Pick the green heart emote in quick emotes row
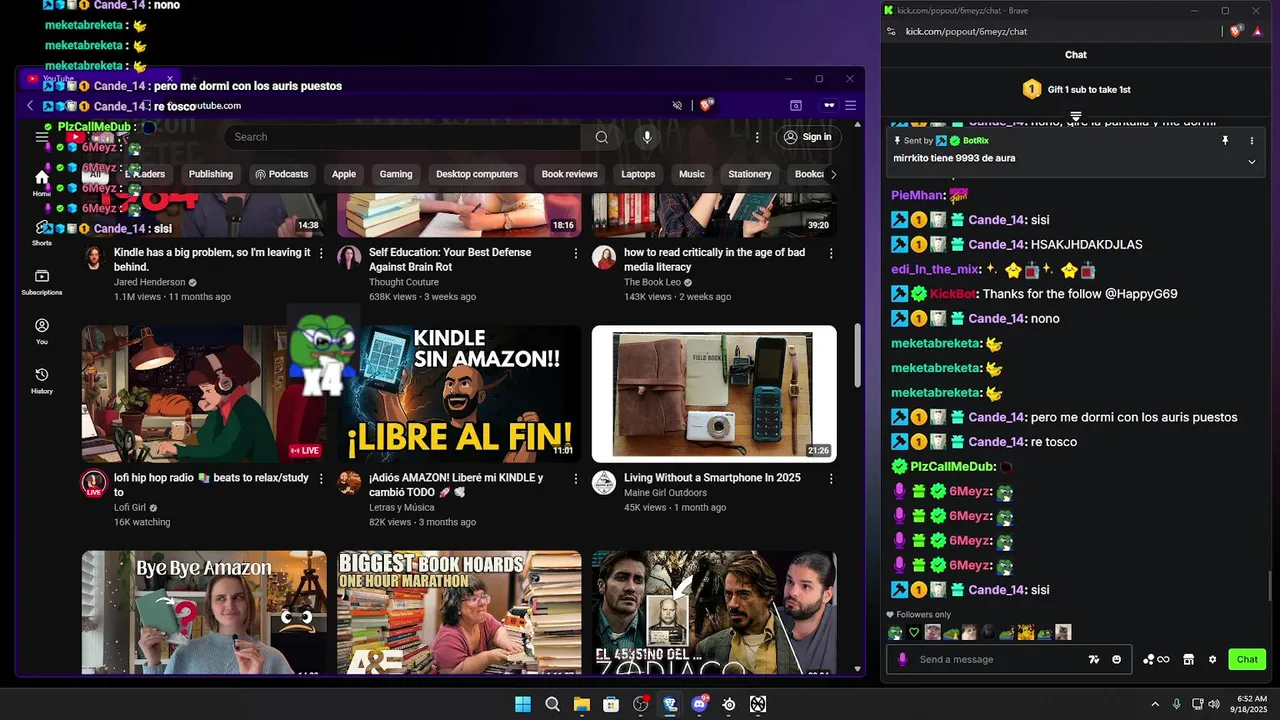The image size is (1280, 720). tap(913, 632)
